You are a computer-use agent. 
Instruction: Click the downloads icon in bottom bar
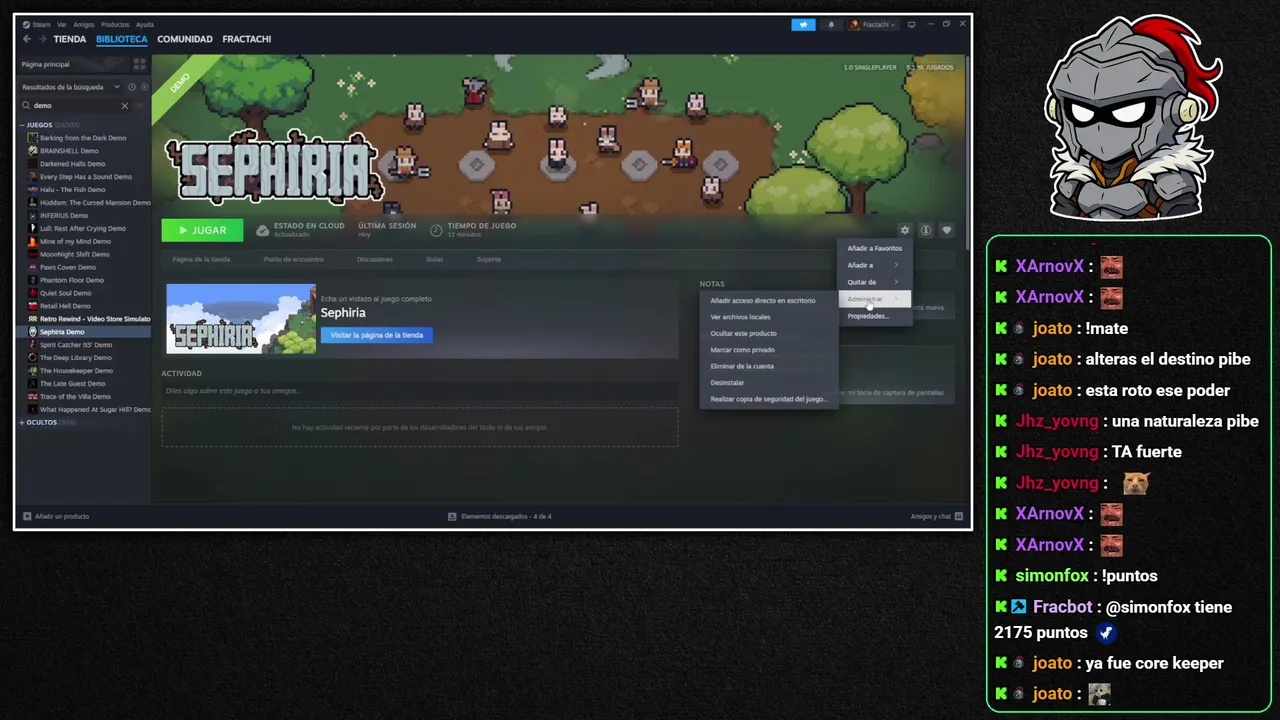click(x=452, y=516)
